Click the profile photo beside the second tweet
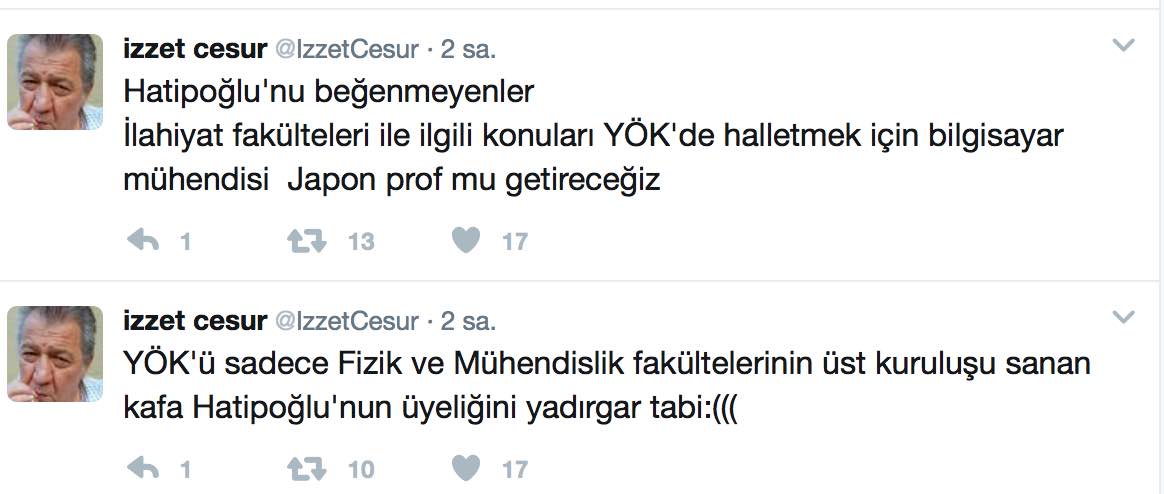 pos(55,354)
